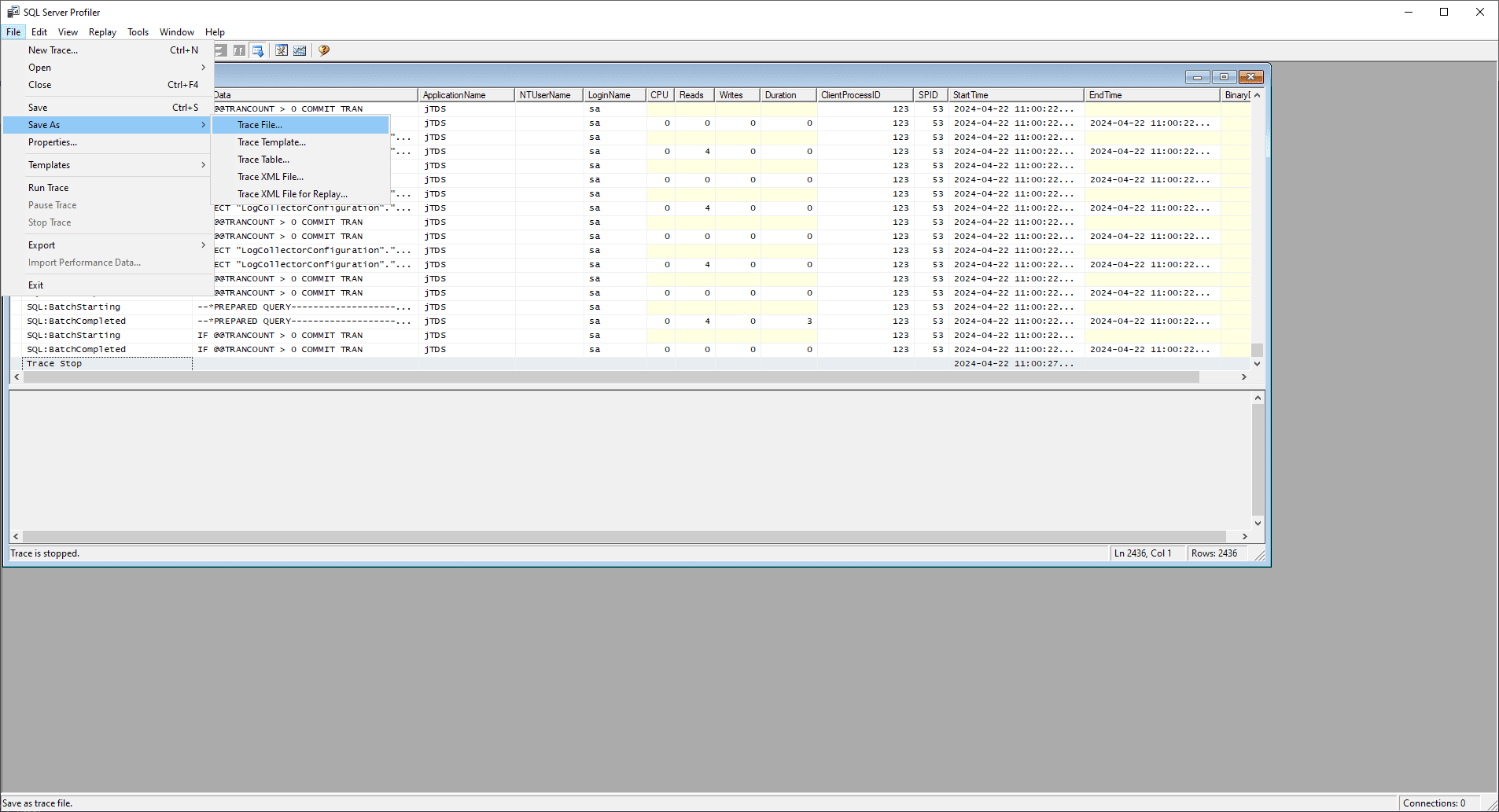Click the trace grid horizontal scrollbar thumb
Viewport: 1499px width, 812px height.
pyautogui.click(x=611, y=377)
